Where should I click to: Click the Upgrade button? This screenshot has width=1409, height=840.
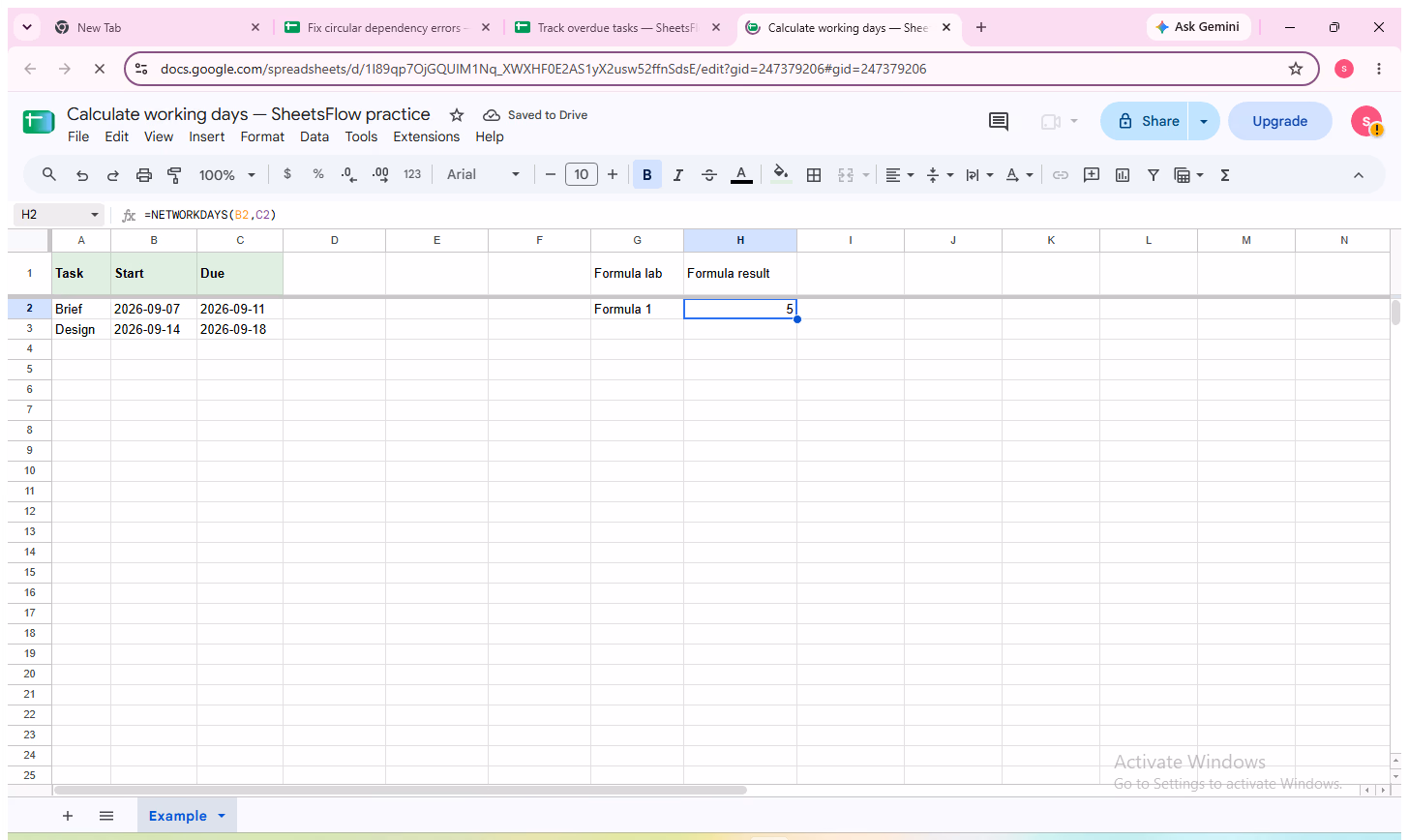pos(1280,121)
